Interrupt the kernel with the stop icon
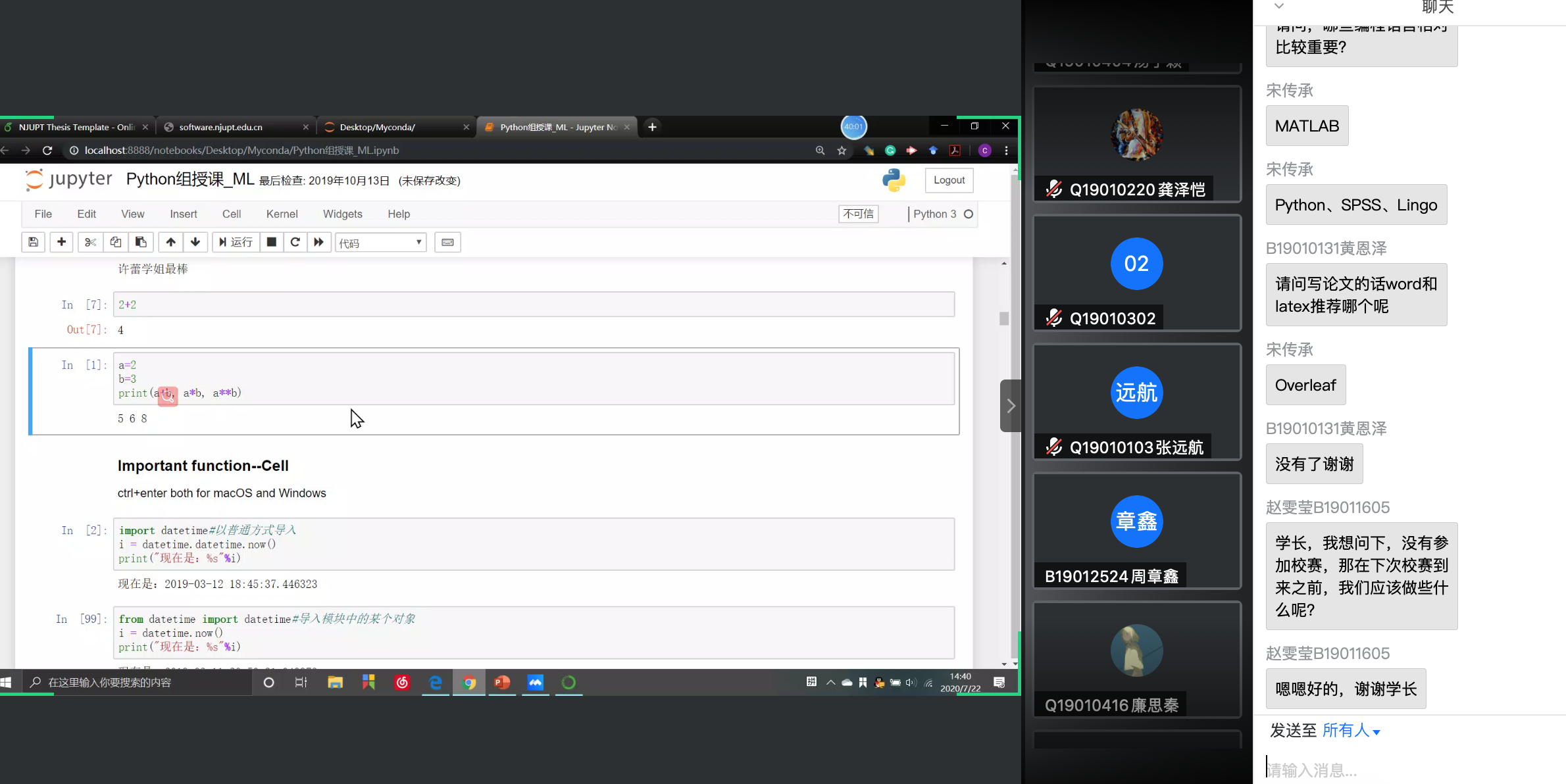This screenshot has width=1566, height=784. tap(271, 242)
